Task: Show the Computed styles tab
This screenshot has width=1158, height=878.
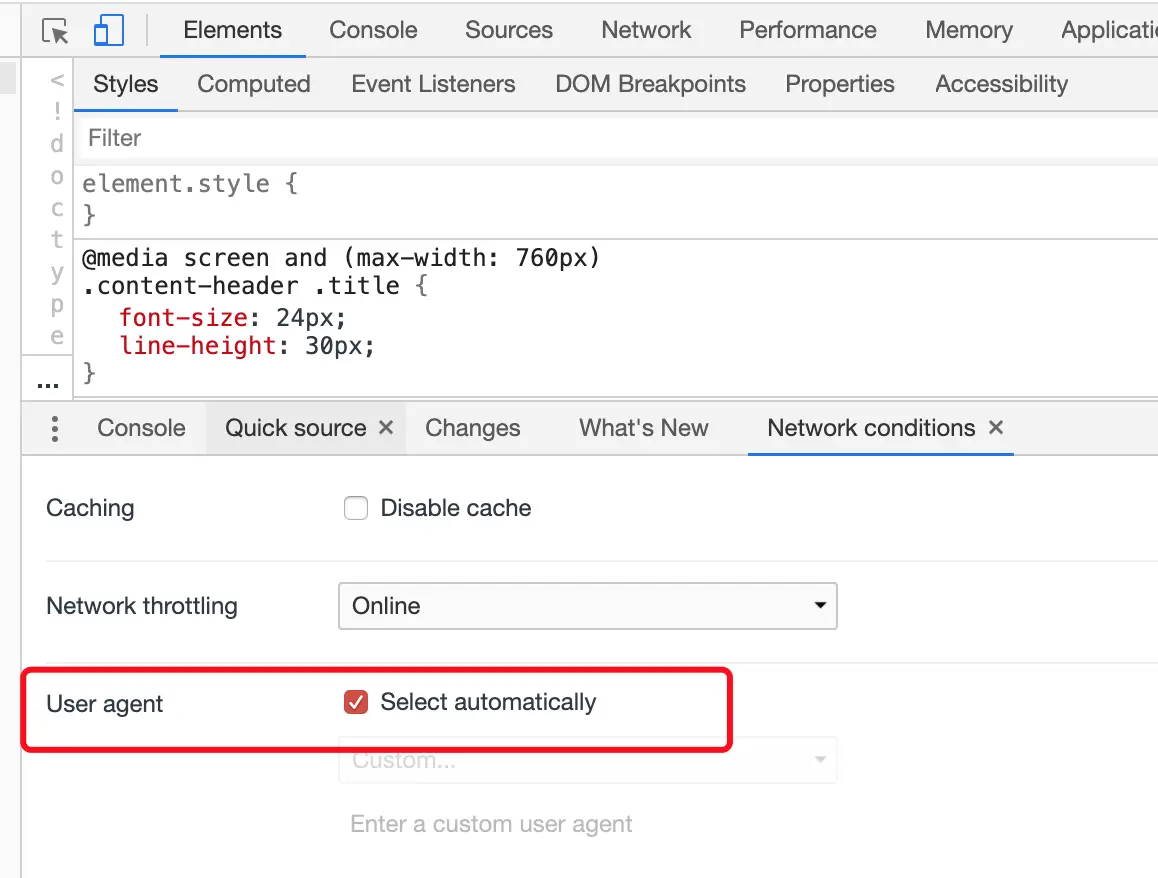Action: (x=254, y=84)
